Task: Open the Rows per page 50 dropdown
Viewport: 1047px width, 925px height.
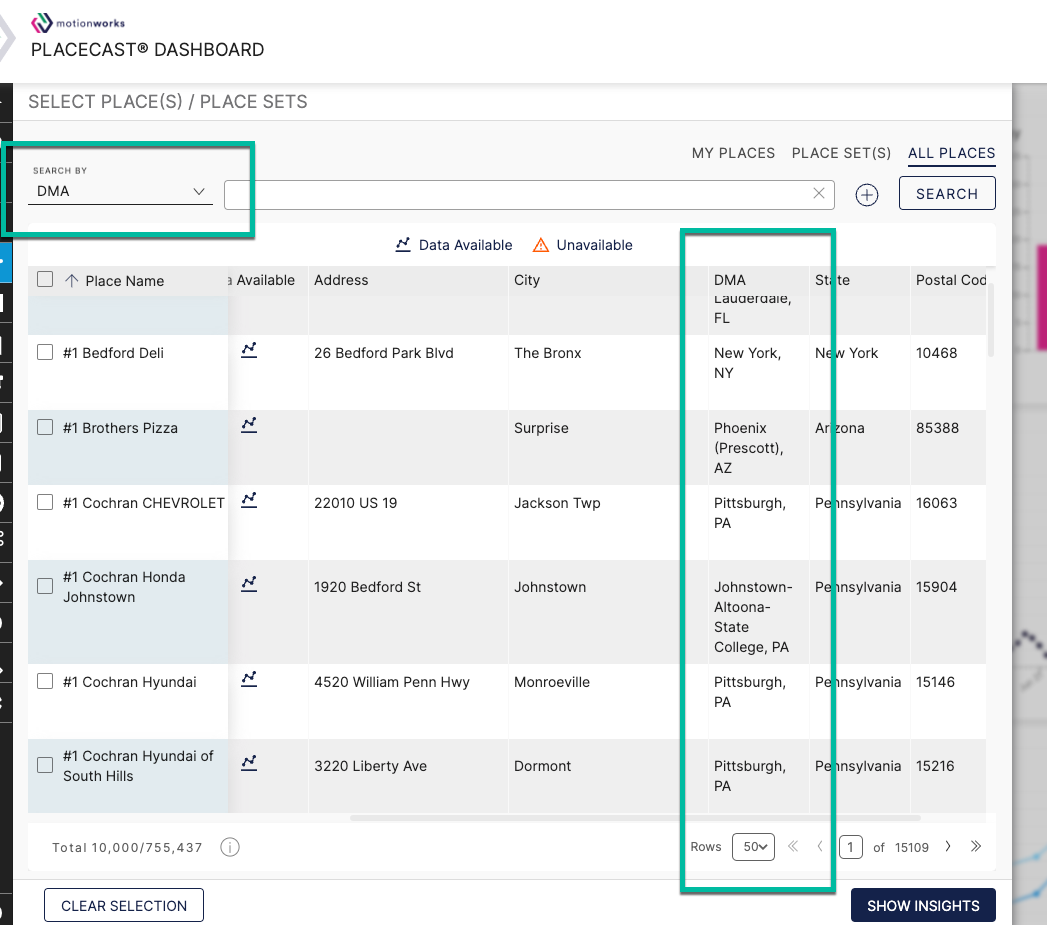Action: (x=753, y=847)
